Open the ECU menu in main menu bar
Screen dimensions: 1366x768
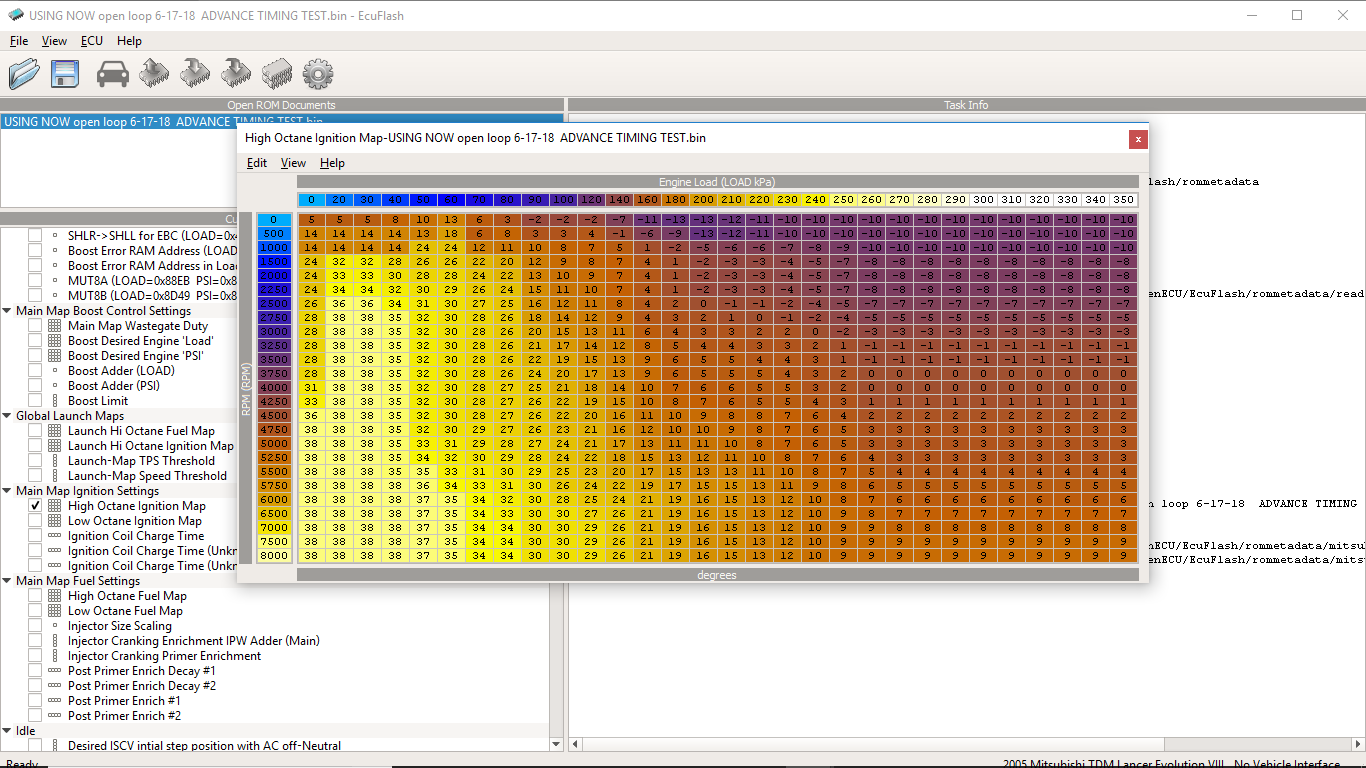click(x=91, y=41)
